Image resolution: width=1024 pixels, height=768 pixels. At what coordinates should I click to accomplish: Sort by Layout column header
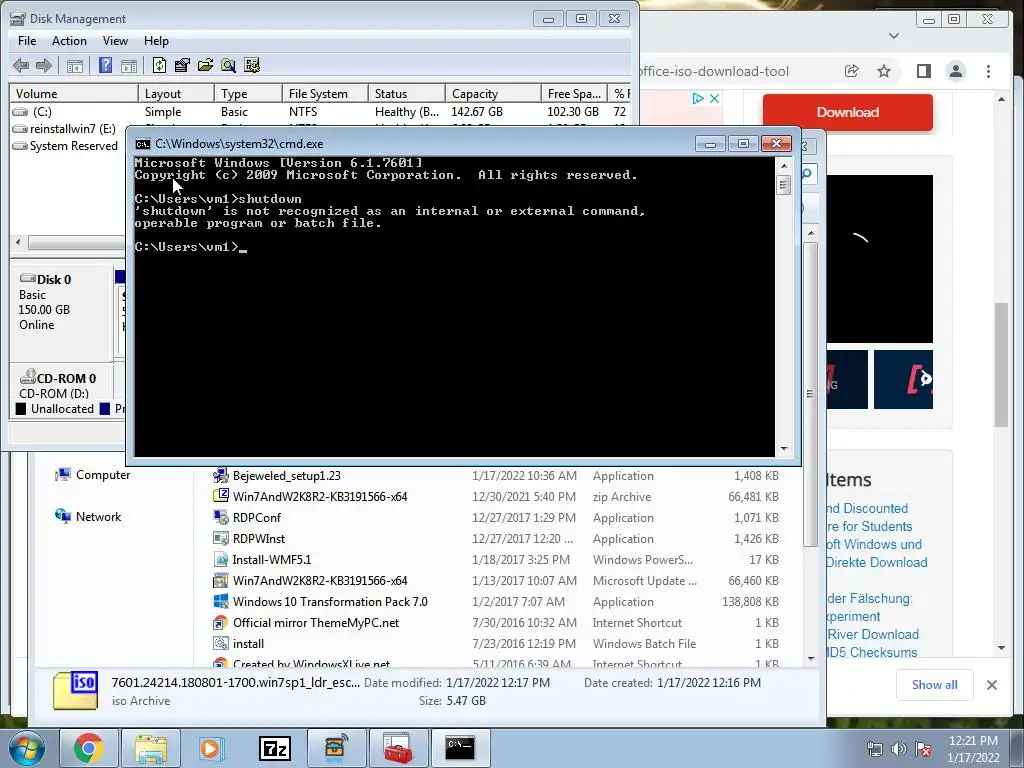point(176,93)
